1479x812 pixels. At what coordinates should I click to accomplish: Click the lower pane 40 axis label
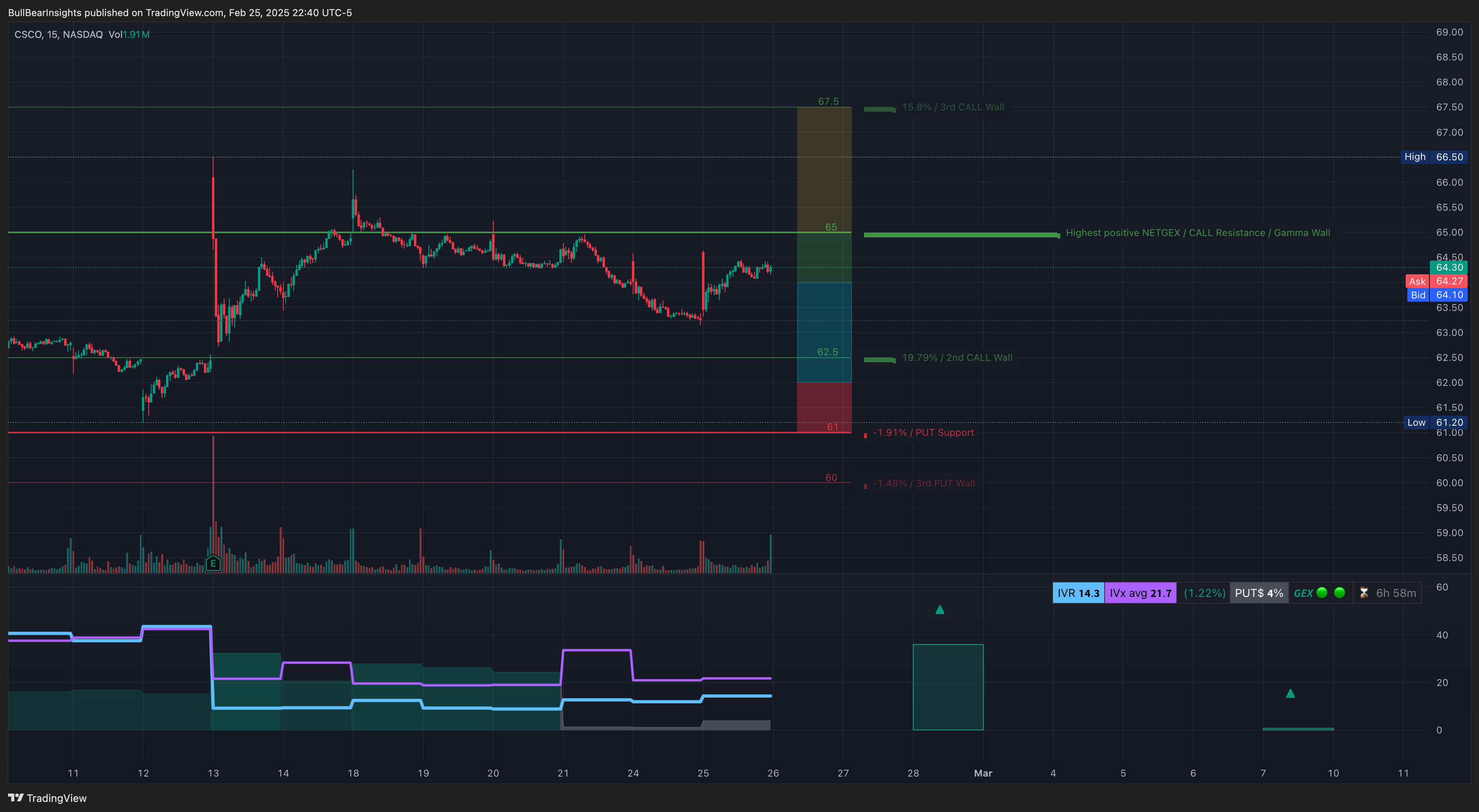click(x=1442, y=635)
